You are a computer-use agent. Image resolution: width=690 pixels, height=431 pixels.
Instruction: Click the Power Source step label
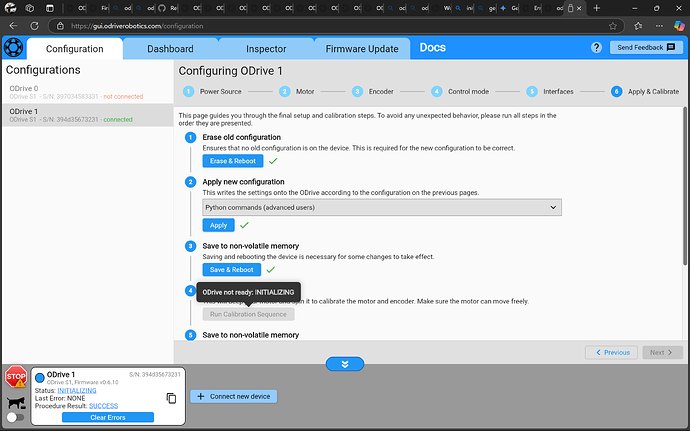[x=220, y=92]
